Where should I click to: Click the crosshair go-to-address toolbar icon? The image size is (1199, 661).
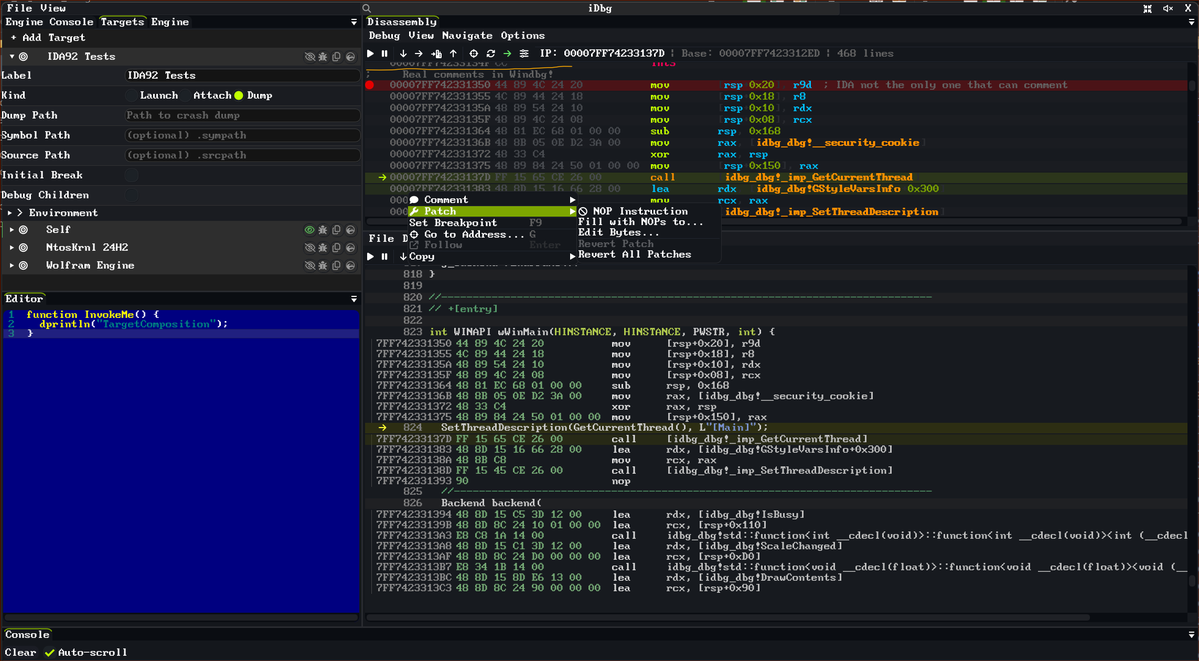pyautogui.click(x=473, y=54)
